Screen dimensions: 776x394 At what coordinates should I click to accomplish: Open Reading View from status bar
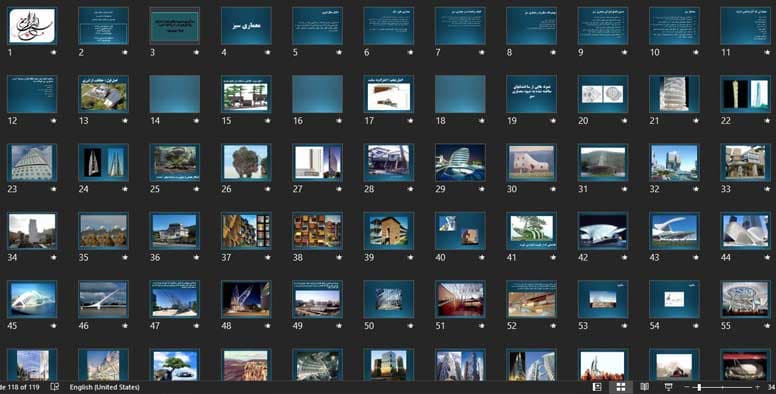pyautogui.click(x=644, y=387)
